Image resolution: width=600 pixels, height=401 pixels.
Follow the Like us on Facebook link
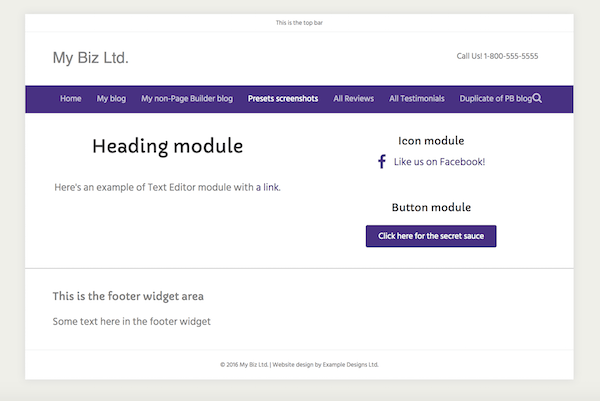pyautogui.click(x=439, y=162)
